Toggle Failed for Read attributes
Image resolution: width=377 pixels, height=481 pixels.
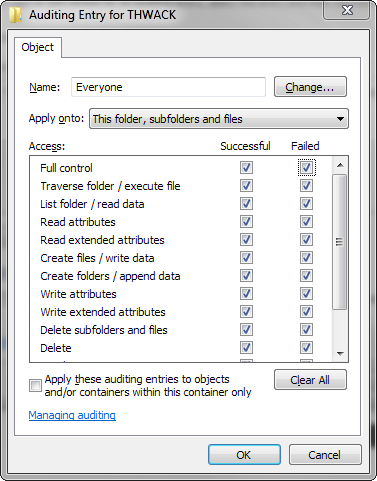pyautogui.click(x=306, y=222)
